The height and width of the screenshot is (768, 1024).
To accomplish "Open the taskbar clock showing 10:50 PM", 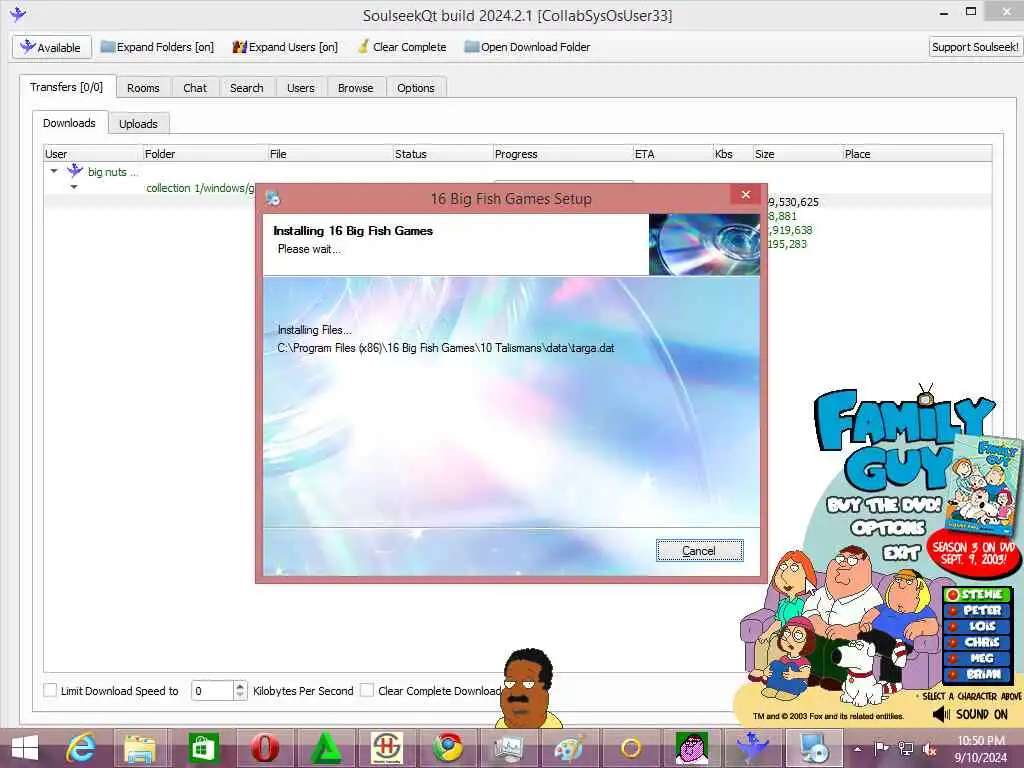I will [x=980, y=749].
